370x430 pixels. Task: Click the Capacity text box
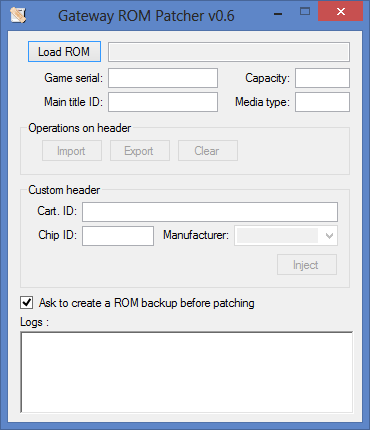(322, 78)
